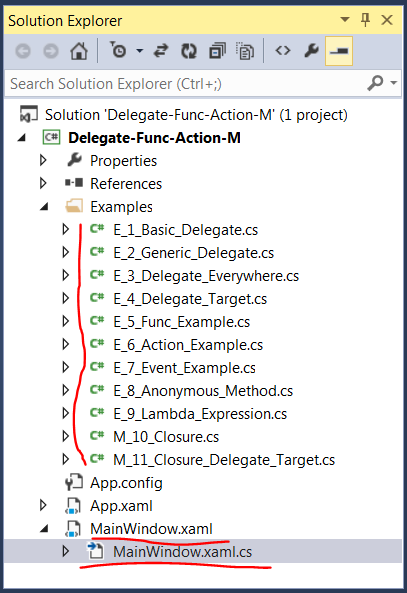Toggle Show All Files icon
407x593 pixels.
coord(245,51)
